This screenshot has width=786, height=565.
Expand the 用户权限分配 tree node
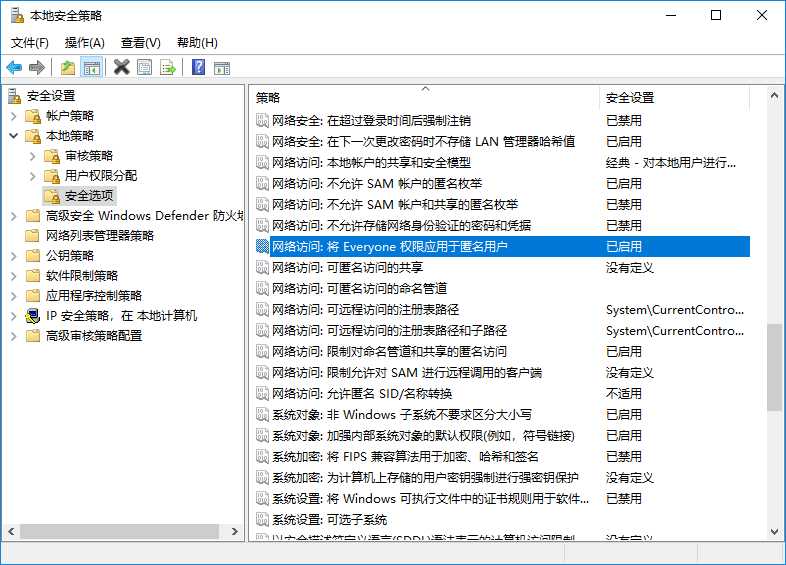(33, 176)
